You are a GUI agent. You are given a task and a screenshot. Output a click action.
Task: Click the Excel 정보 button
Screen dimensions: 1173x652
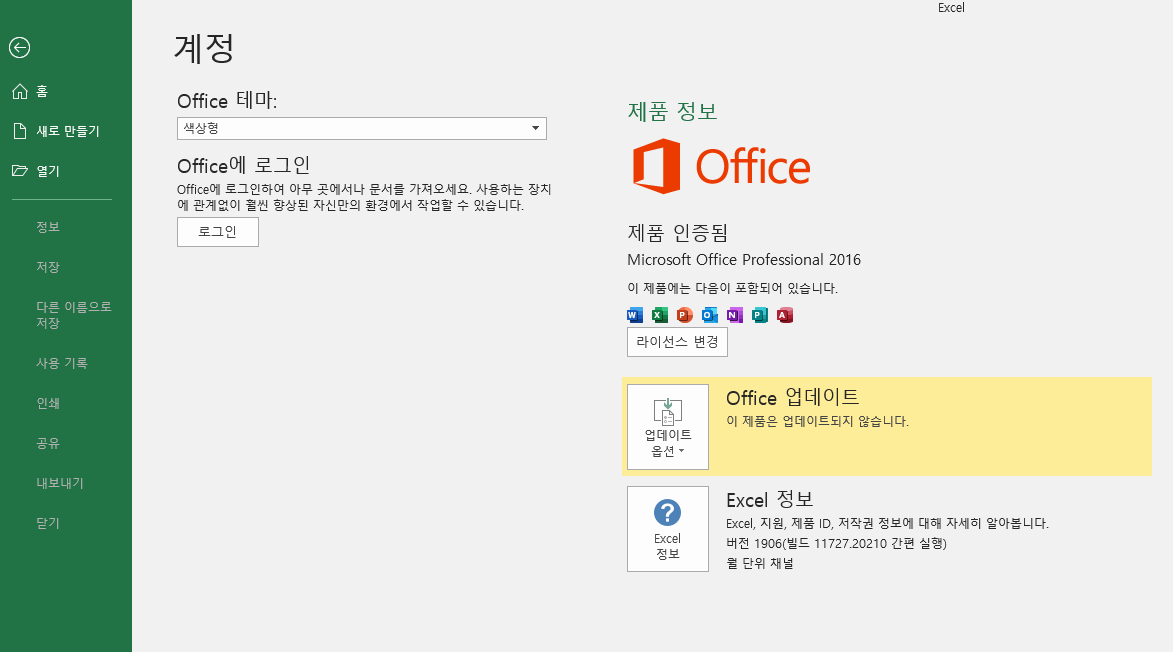coord(668,529)
